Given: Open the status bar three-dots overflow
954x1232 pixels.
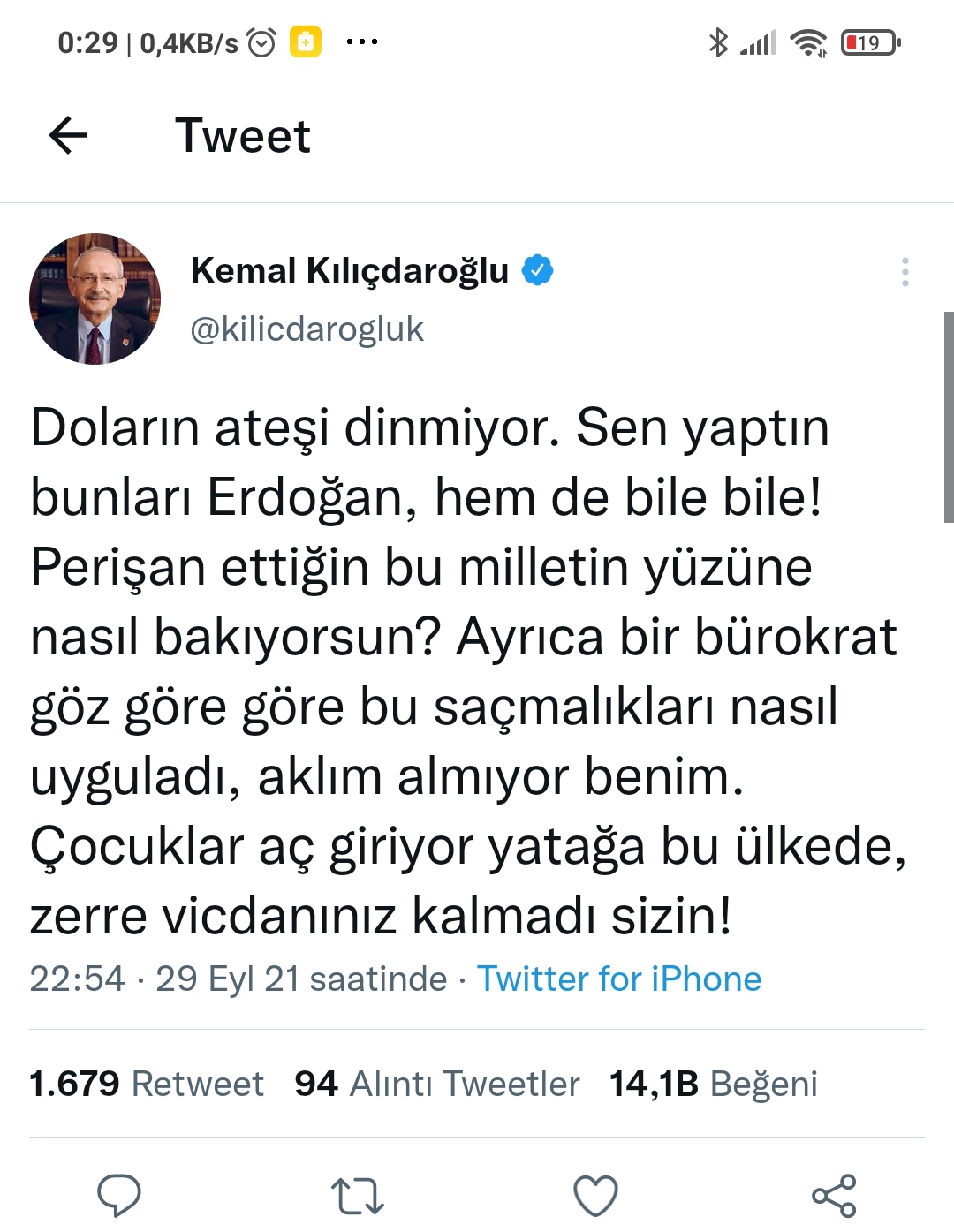Looking at the screenshot, I should pyautogui.click(x=362, y=42).
